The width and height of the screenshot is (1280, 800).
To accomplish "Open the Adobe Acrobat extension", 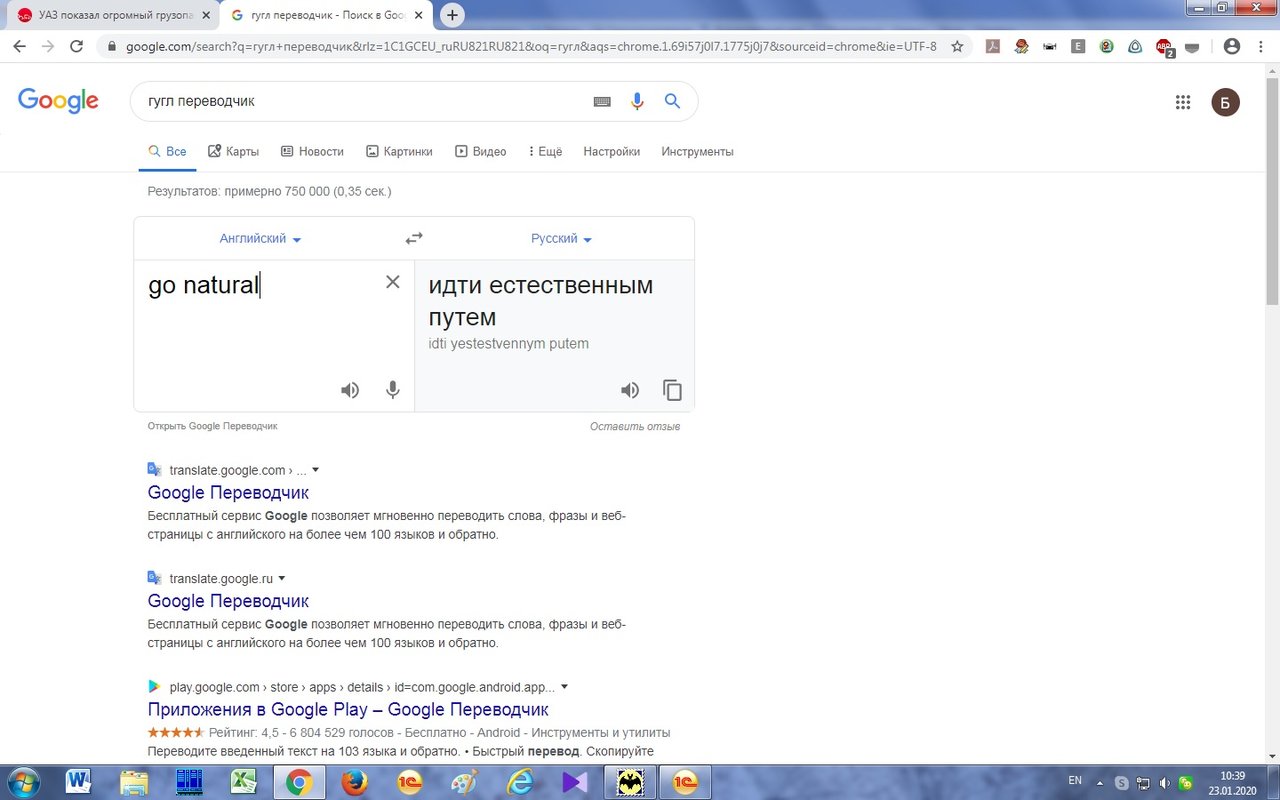I will pyautogui.click(x=993, y=46).
